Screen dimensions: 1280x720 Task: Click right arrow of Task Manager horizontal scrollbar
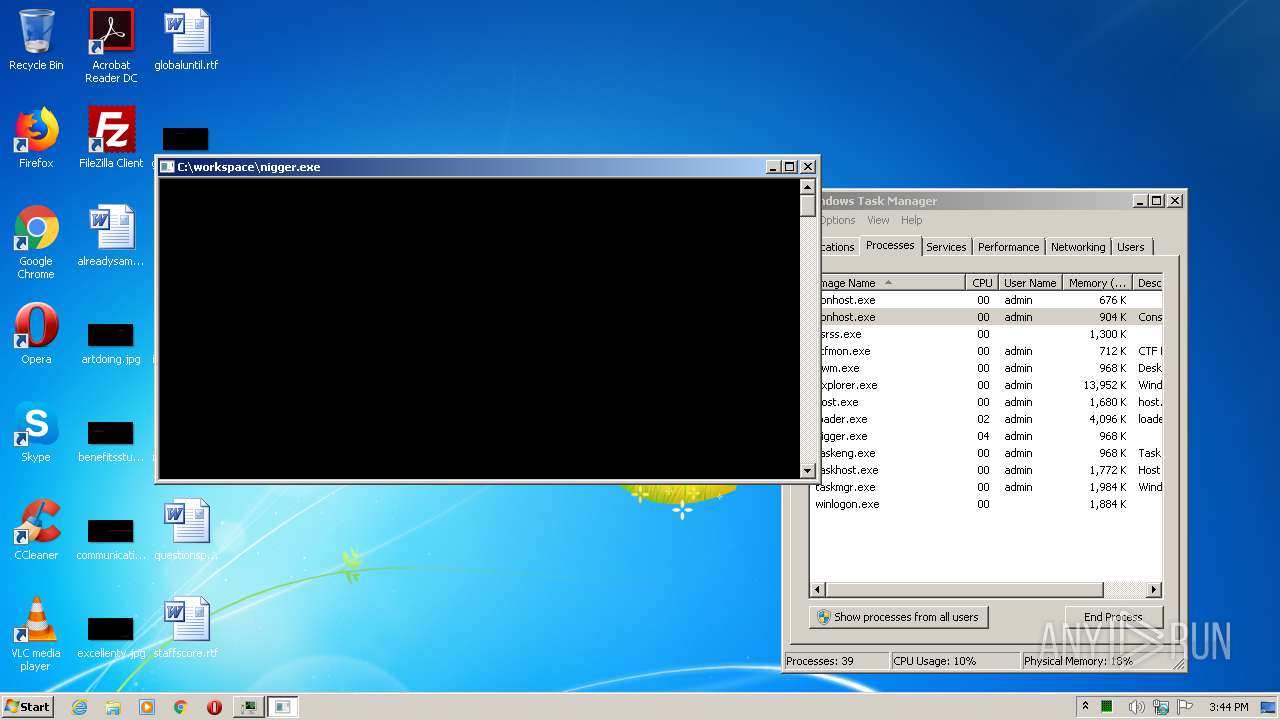coord(1154,590)
